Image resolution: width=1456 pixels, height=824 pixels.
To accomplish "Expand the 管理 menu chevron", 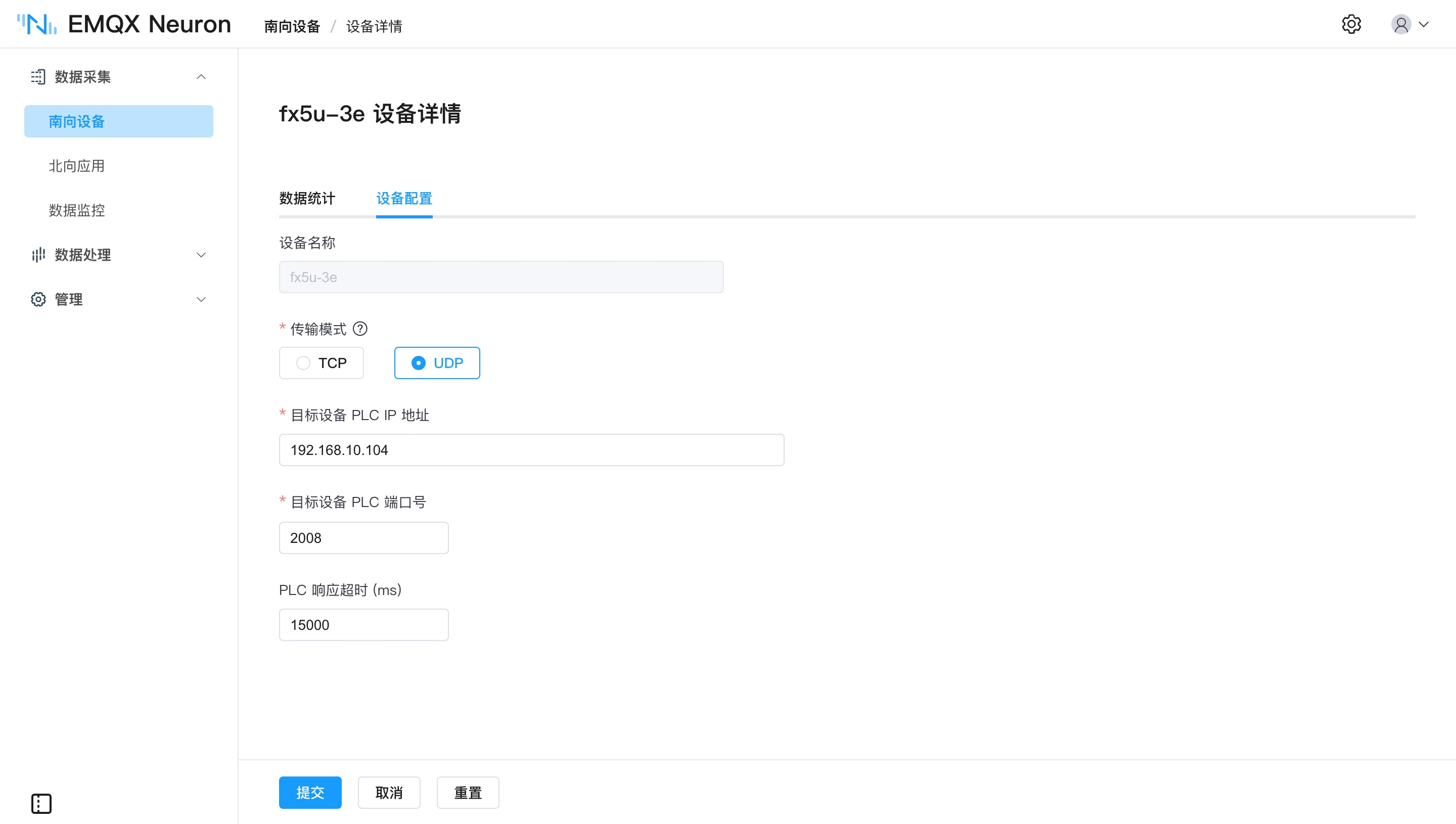I will point(201,299).
